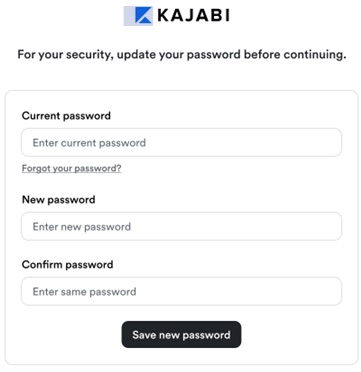This screenshot has height=372, width=361.
Task: Click the security update heading text
Action: [x=181, y=55]
